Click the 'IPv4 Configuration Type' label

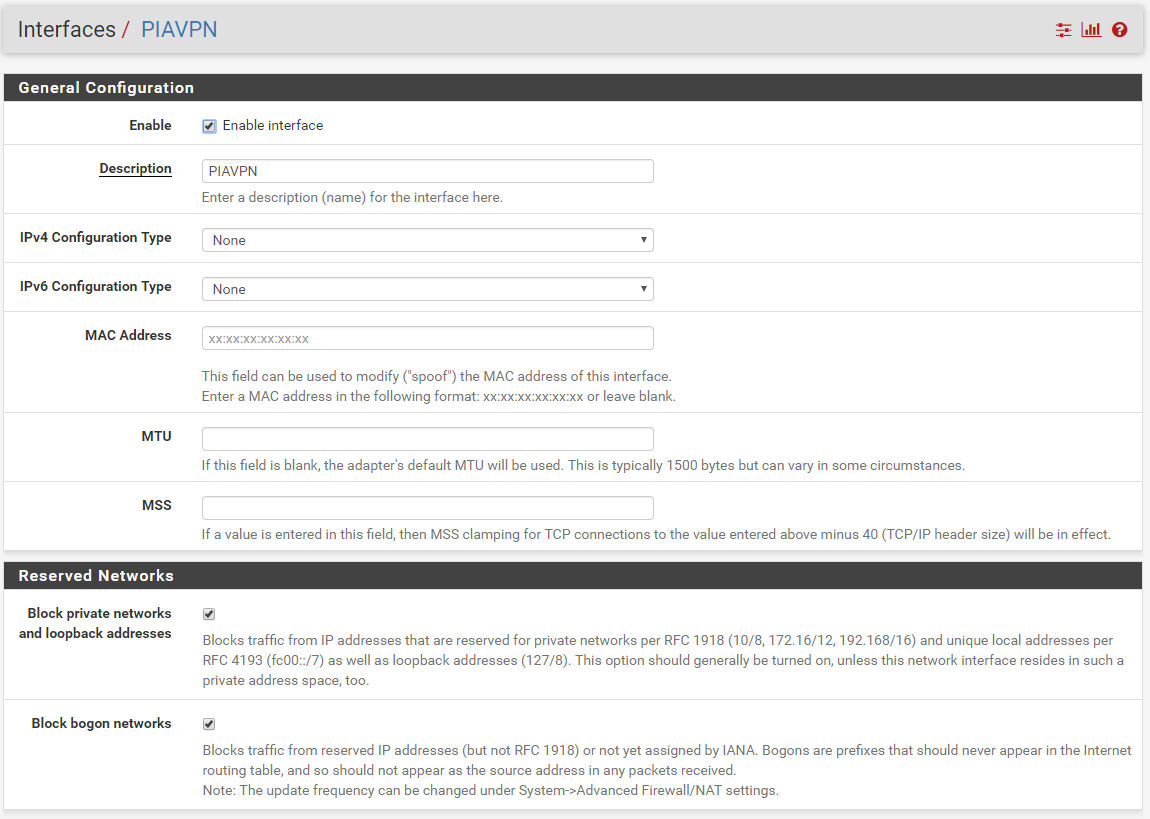95,238
